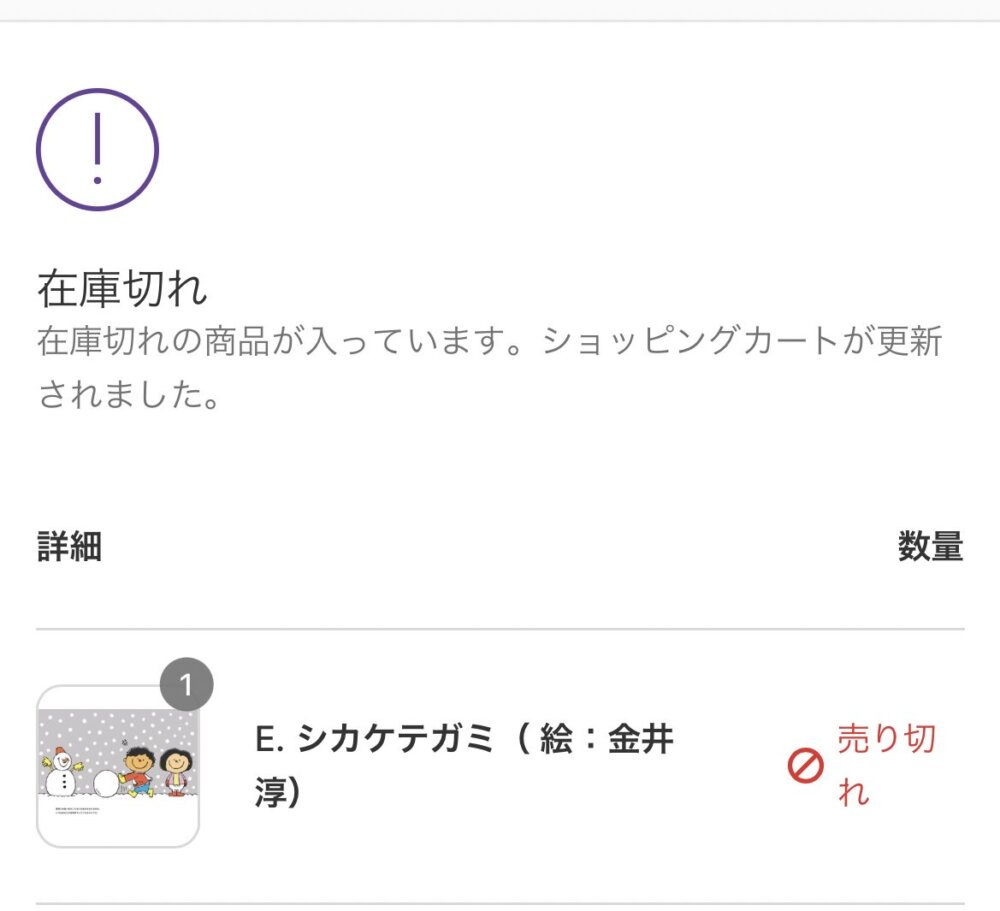
Task: Click the girl character in product thumbnail
Action: (178, 771)
